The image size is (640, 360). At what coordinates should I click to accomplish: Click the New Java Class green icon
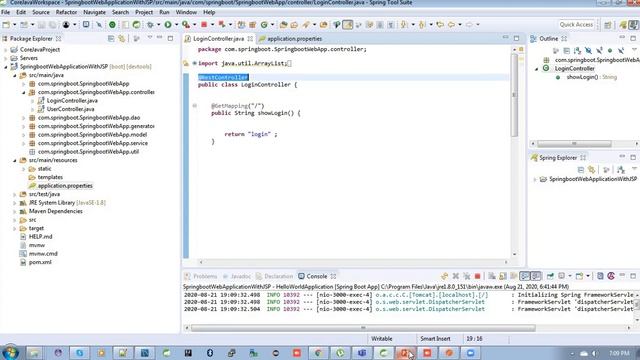[264, 24]
